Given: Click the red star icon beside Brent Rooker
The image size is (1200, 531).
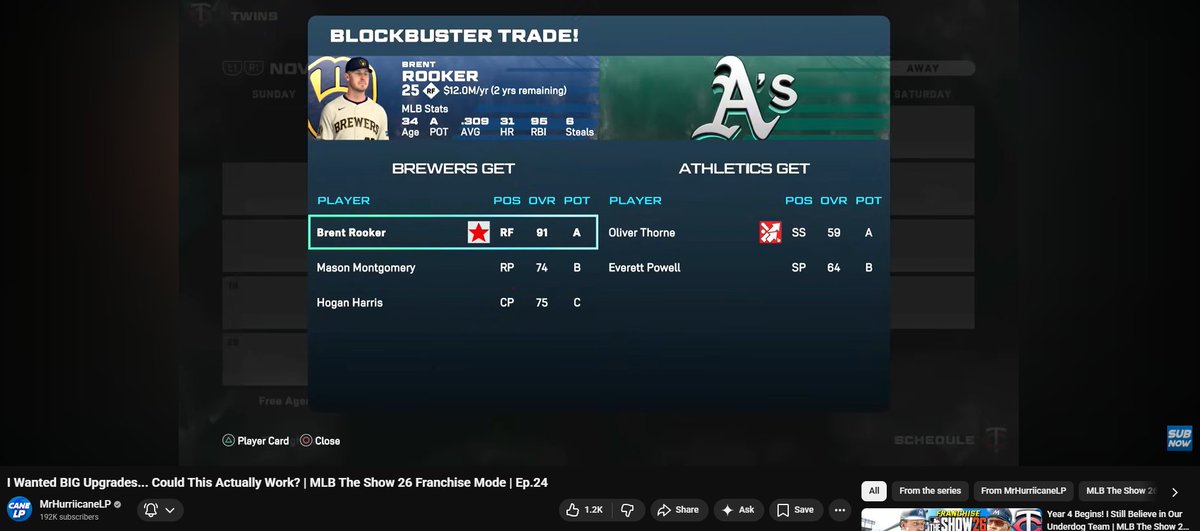Looking at the screenshot, I should click(x=480, y=233).
